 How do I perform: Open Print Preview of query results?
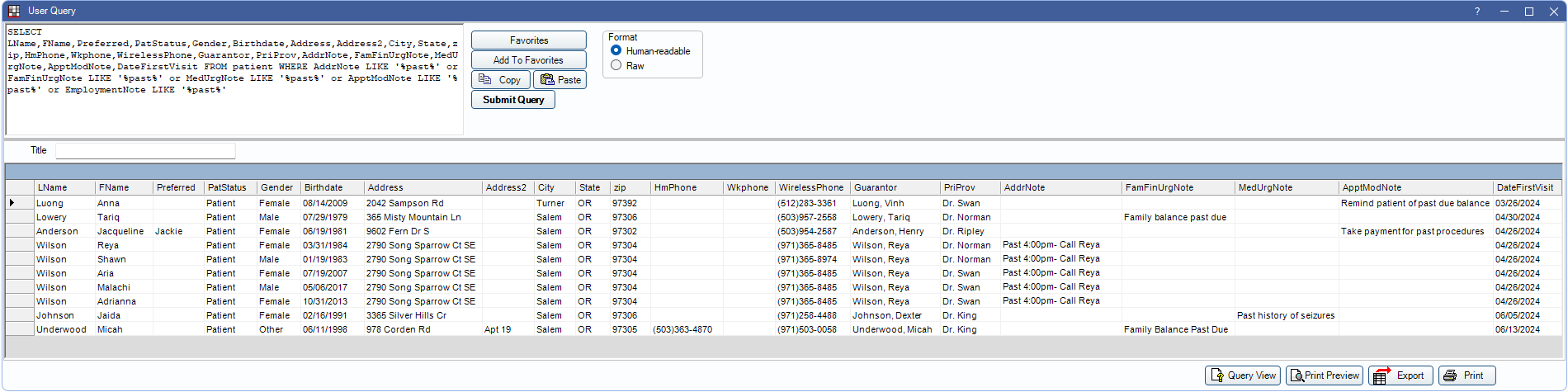[1323, 375]
